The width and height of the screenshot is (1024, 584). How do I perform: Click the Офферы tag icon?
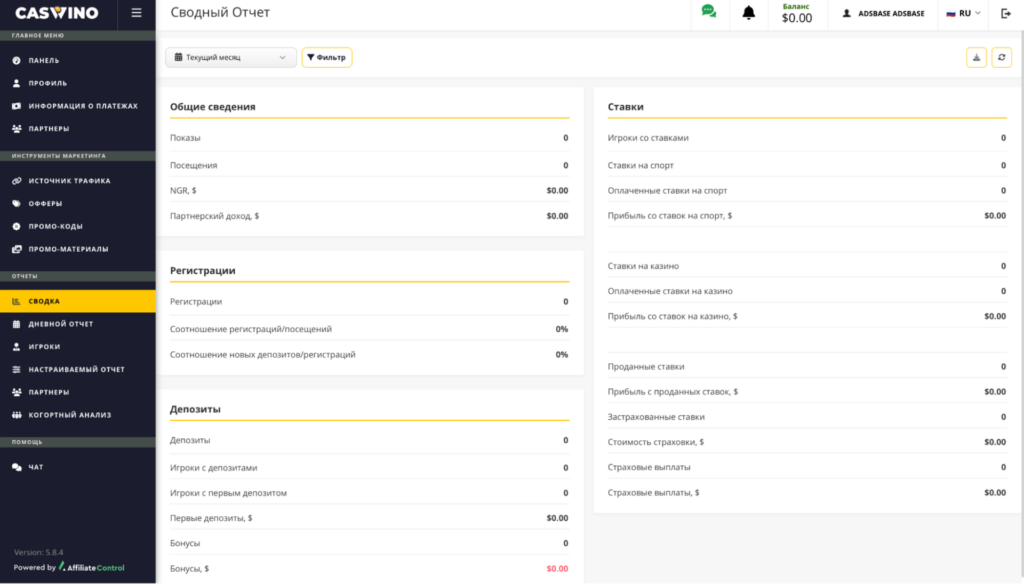click(16, 204)
